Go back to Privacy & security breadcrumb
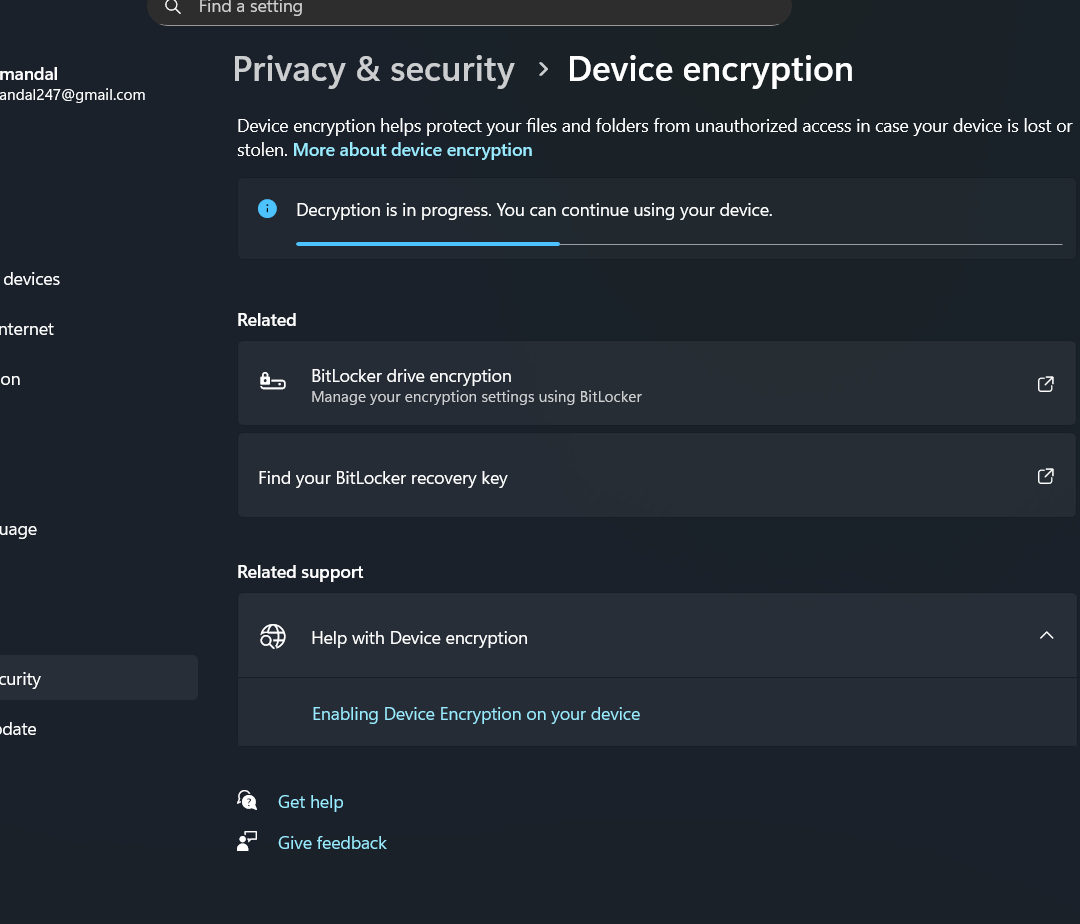The width and height of the screenshot is (1080, 924). point(373,69)
